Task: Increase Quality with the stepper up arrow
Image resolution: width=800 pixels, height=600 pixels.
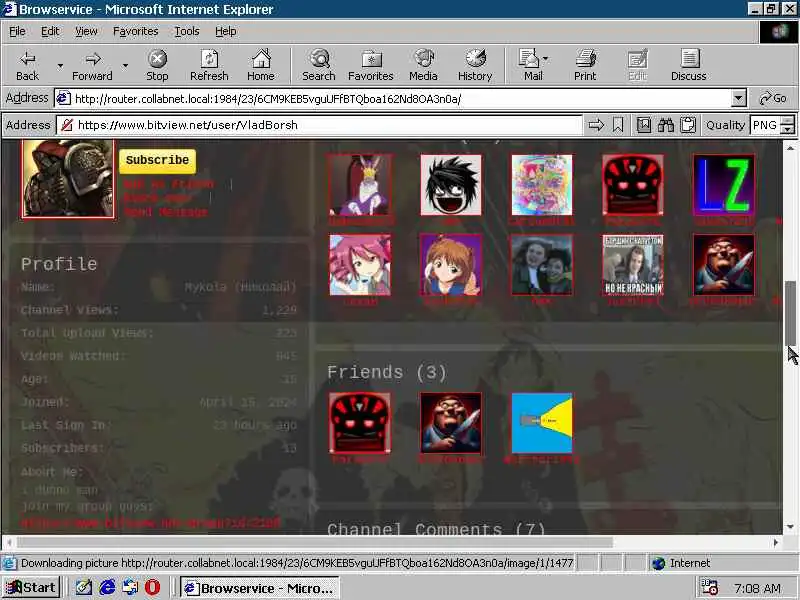Action: (x=788, y=120)
